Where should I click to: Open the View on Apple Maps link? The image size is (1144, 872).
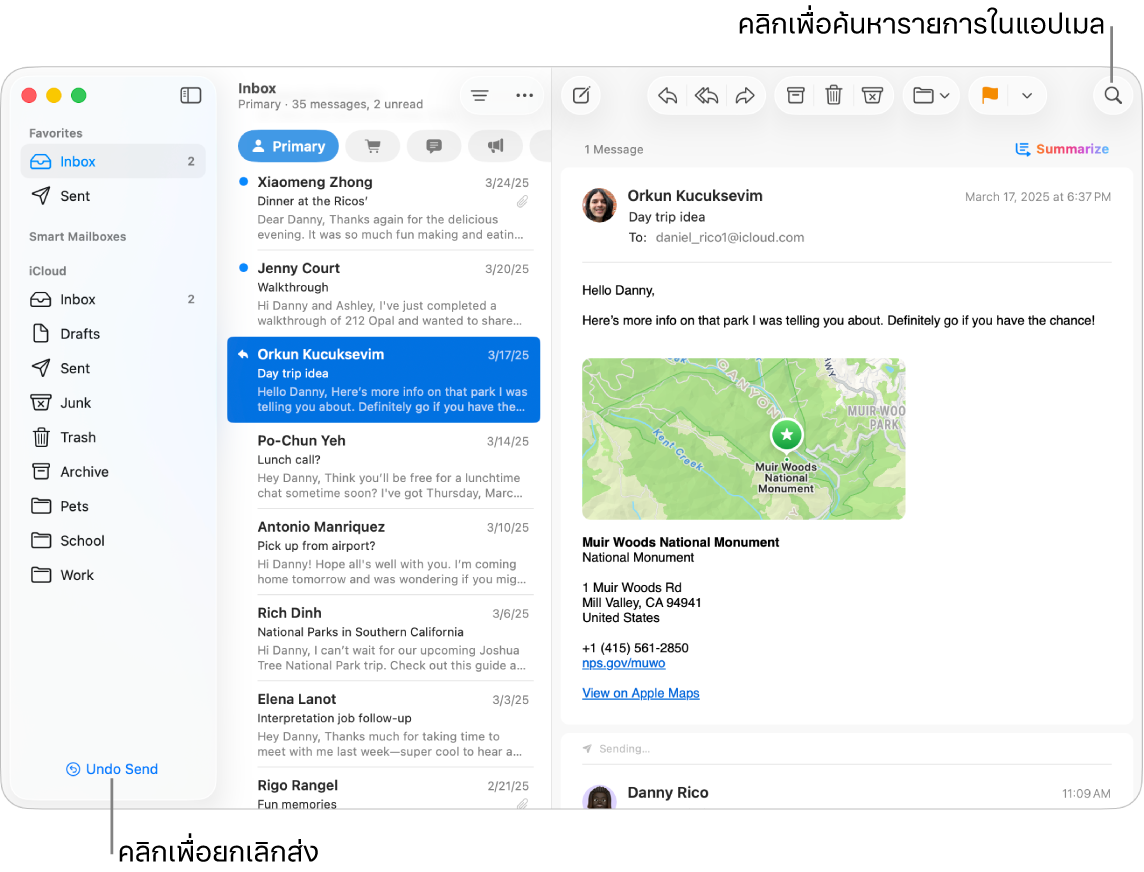[641, 693]
